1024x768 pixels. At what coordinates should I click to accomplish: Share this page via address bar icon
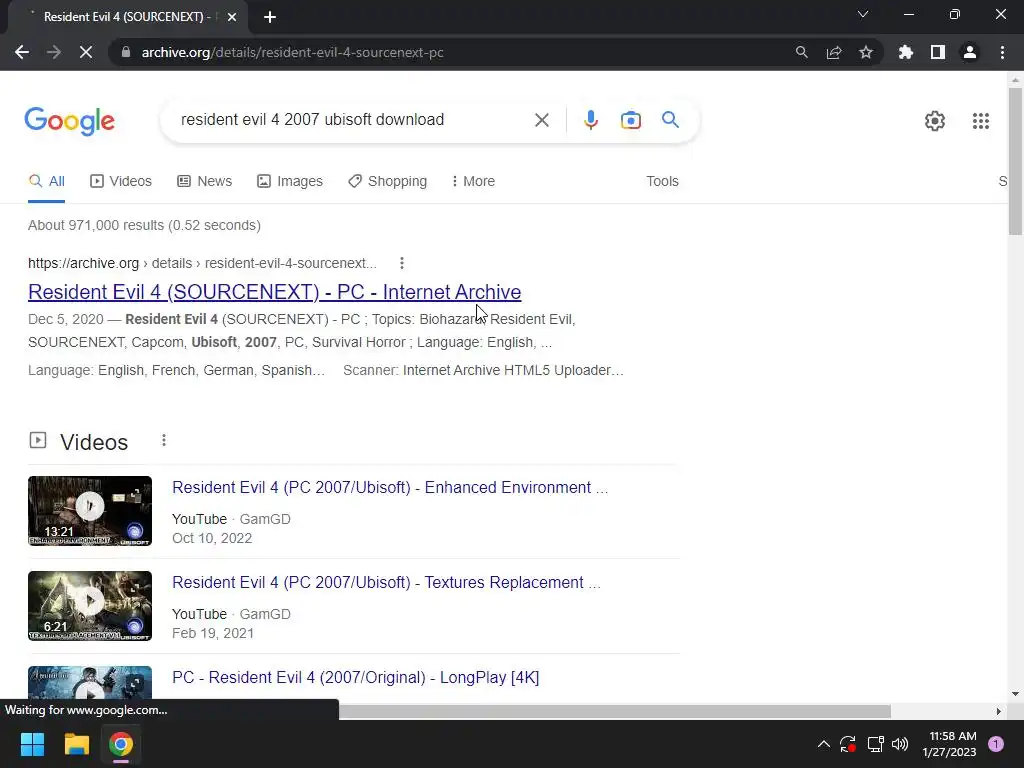834,52
